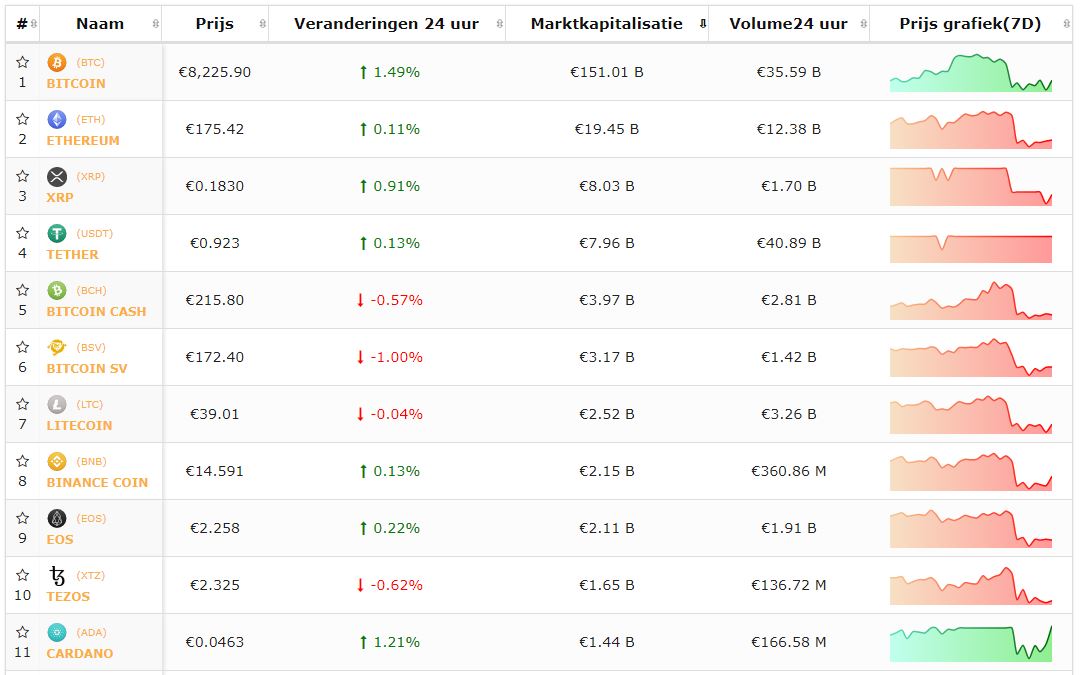Sort by Veranderingen 24 uur column
Screen dimensions: 1080x675
tap(386, 23)
